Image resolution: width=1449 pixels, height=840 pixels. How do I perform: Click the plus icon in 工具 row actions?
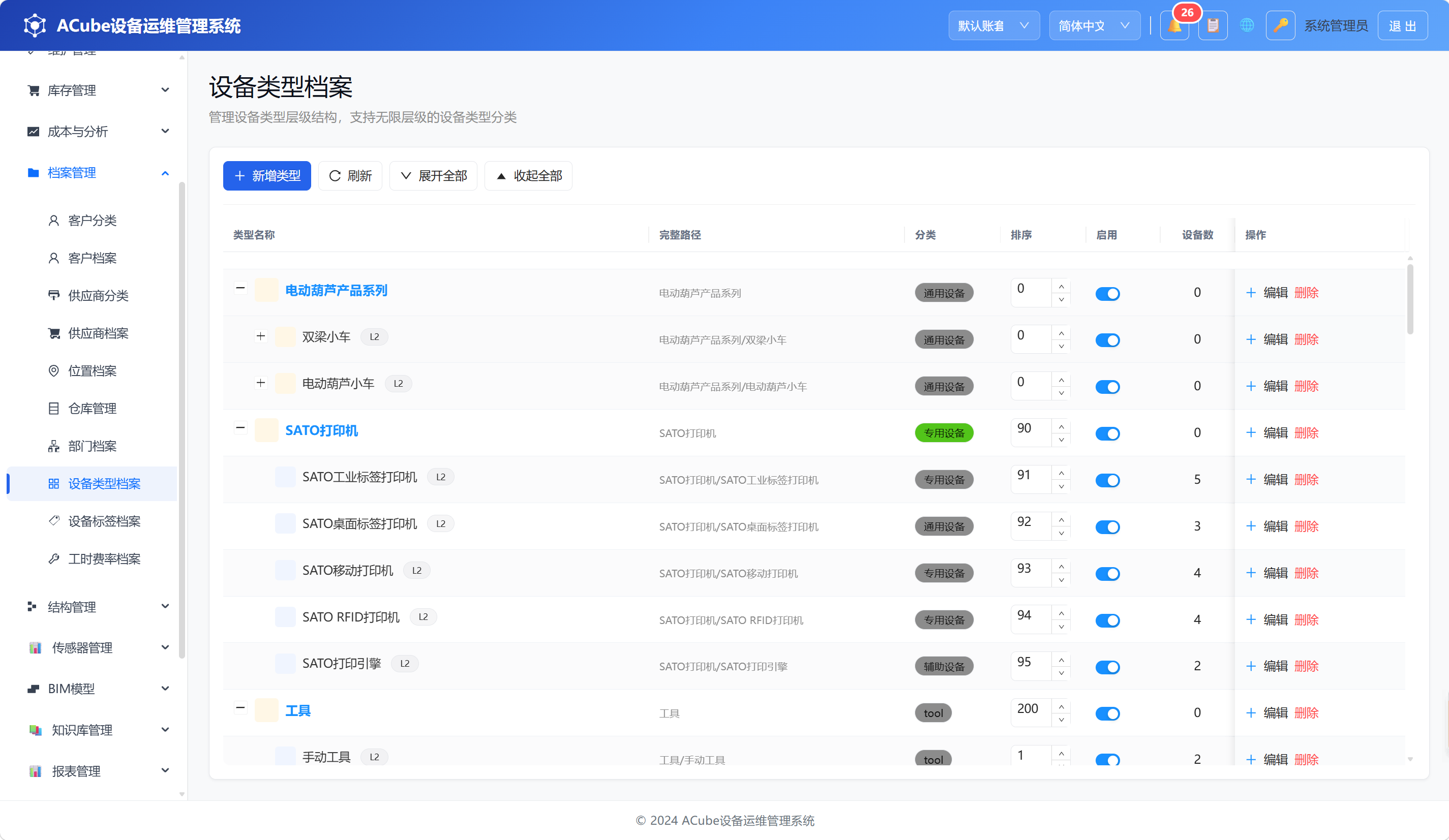pyautogui.click(x=1251, y=713)
